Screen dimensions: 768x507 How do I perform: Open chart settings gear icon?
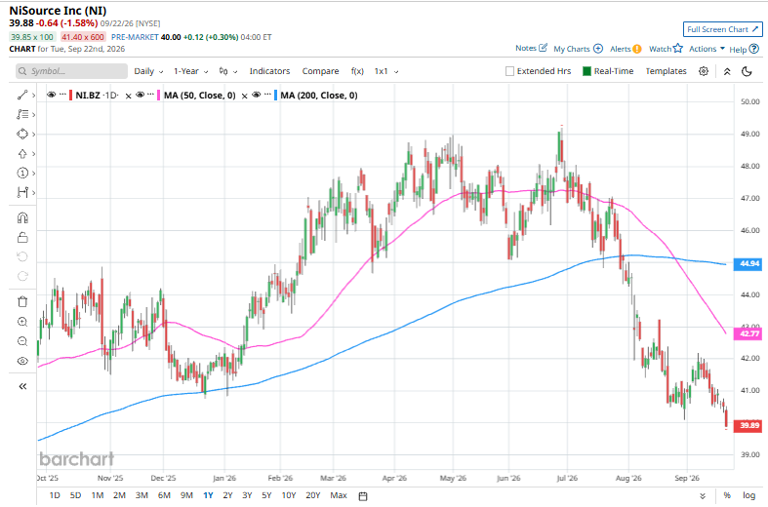coord(703,72)
